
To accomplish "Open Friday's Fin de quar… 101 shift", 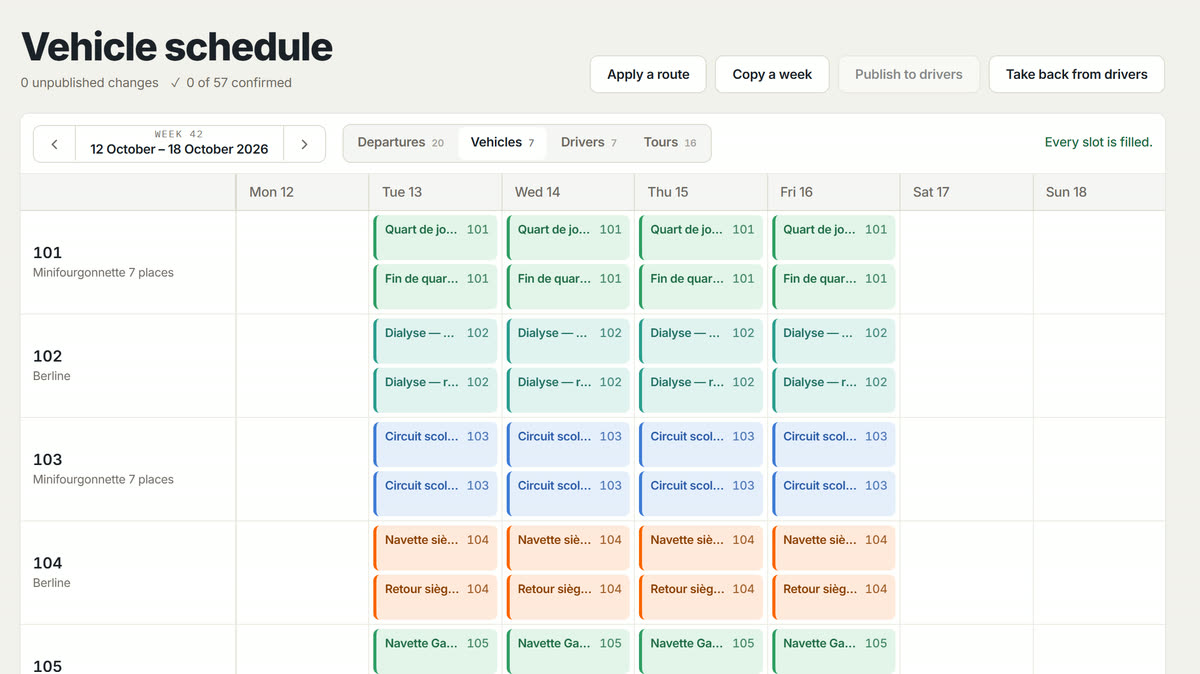I will (833, 286).
